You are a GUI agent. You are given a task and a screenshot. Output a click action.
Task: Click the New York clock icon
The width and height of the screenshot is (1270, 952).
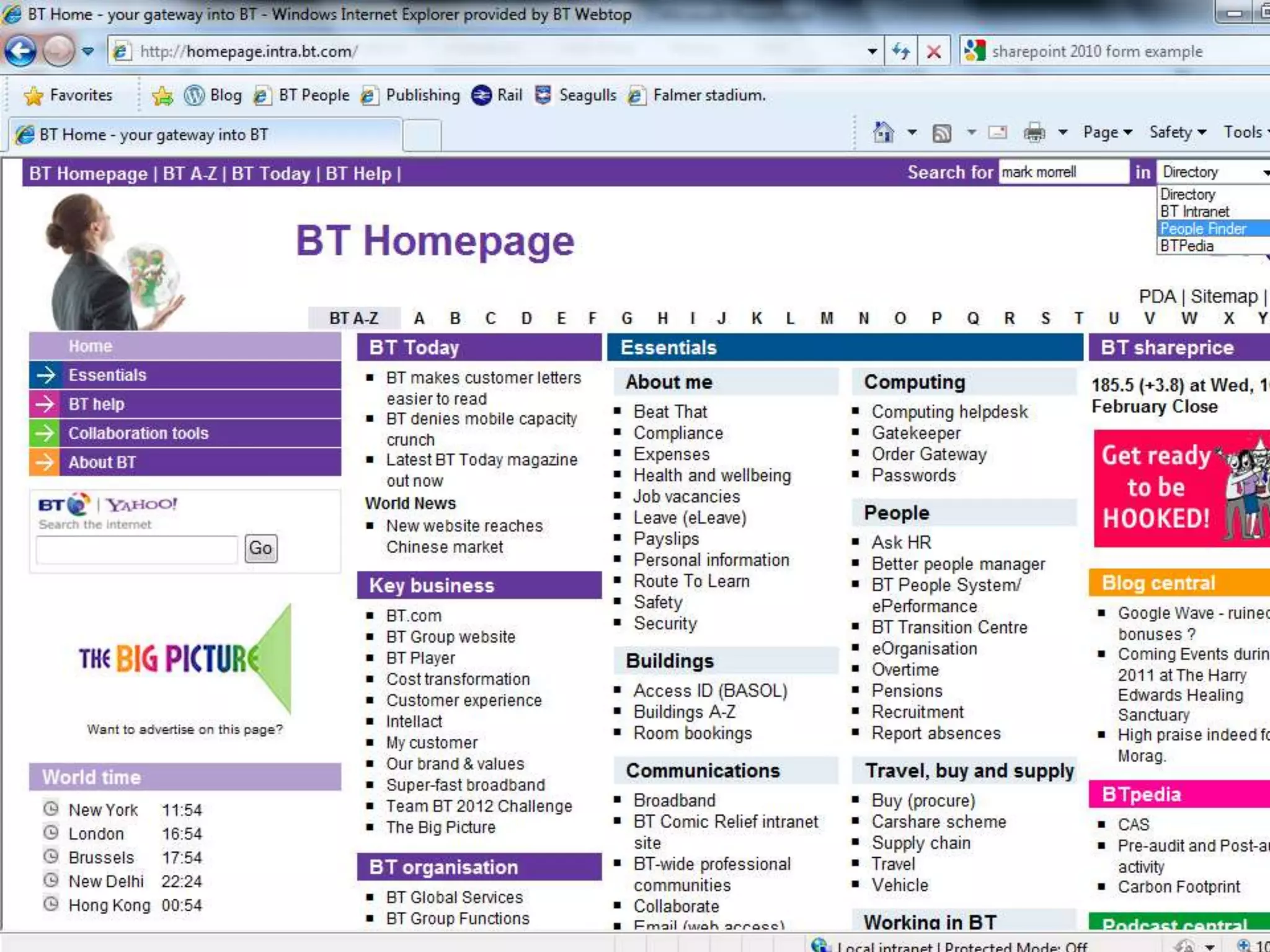click(x=51, y=809)
